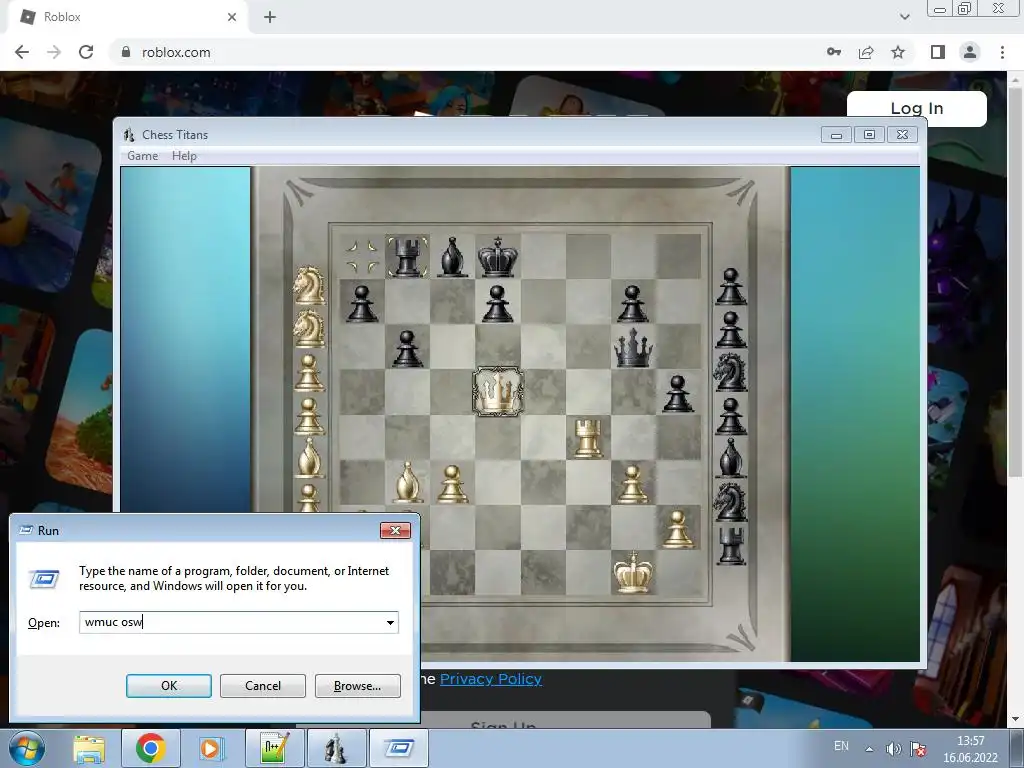Select the selected white queen on the board
1024x768 pixels.
[498, 391]
